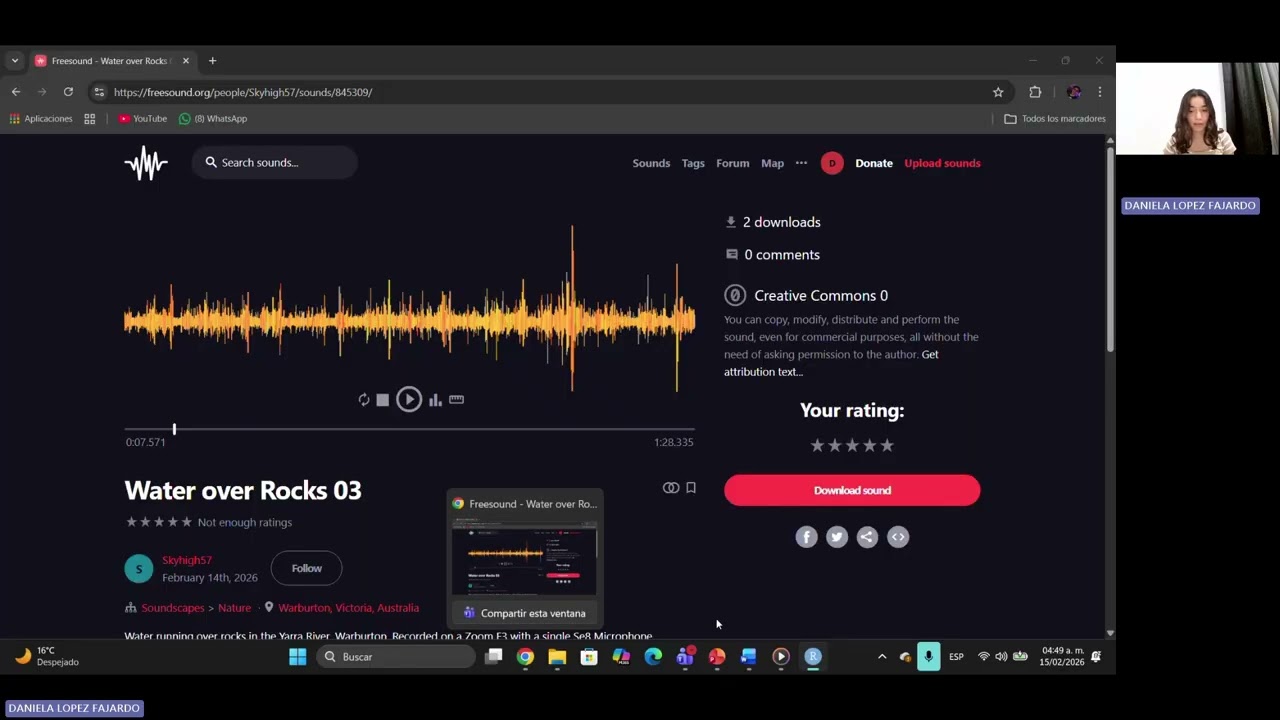The width and height of the screenshot is (1280, 720).
Task: Open the Sounds menu item
Action: coord(651,163)
